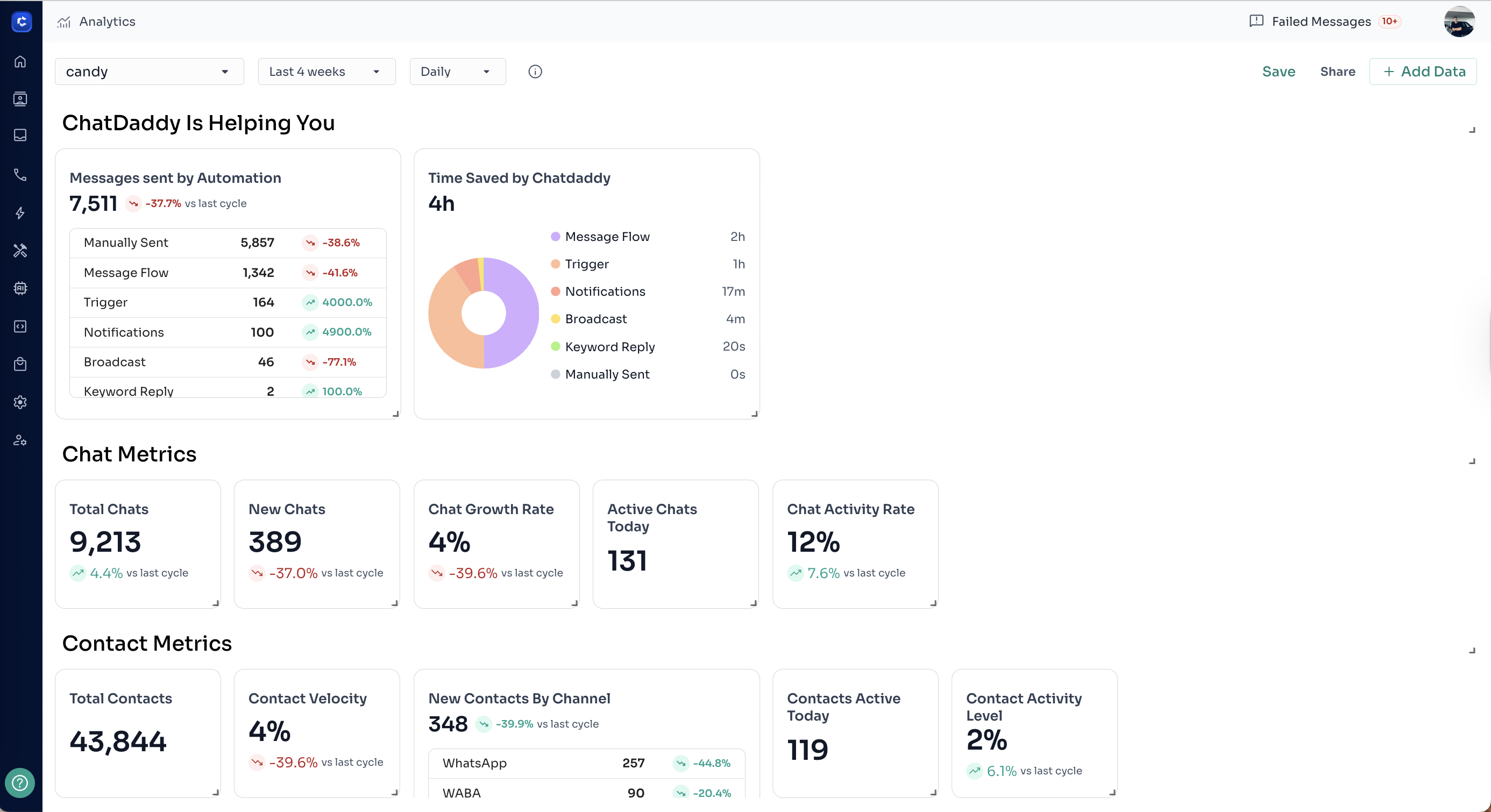1491x812 pixels.
Task: Click the "1,342" Message Flow value
Action: click(258, 273)
